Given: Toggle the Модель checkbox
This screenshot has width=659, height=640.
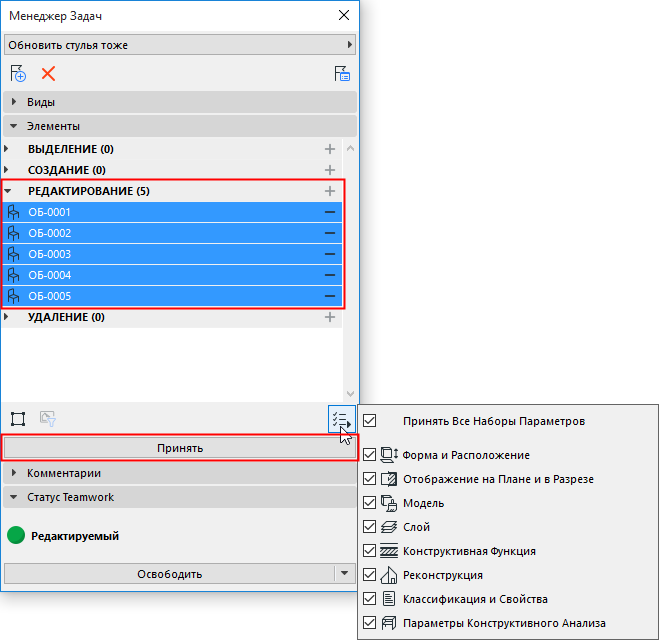Looking at the screenshot, I should tap(369, 503).
